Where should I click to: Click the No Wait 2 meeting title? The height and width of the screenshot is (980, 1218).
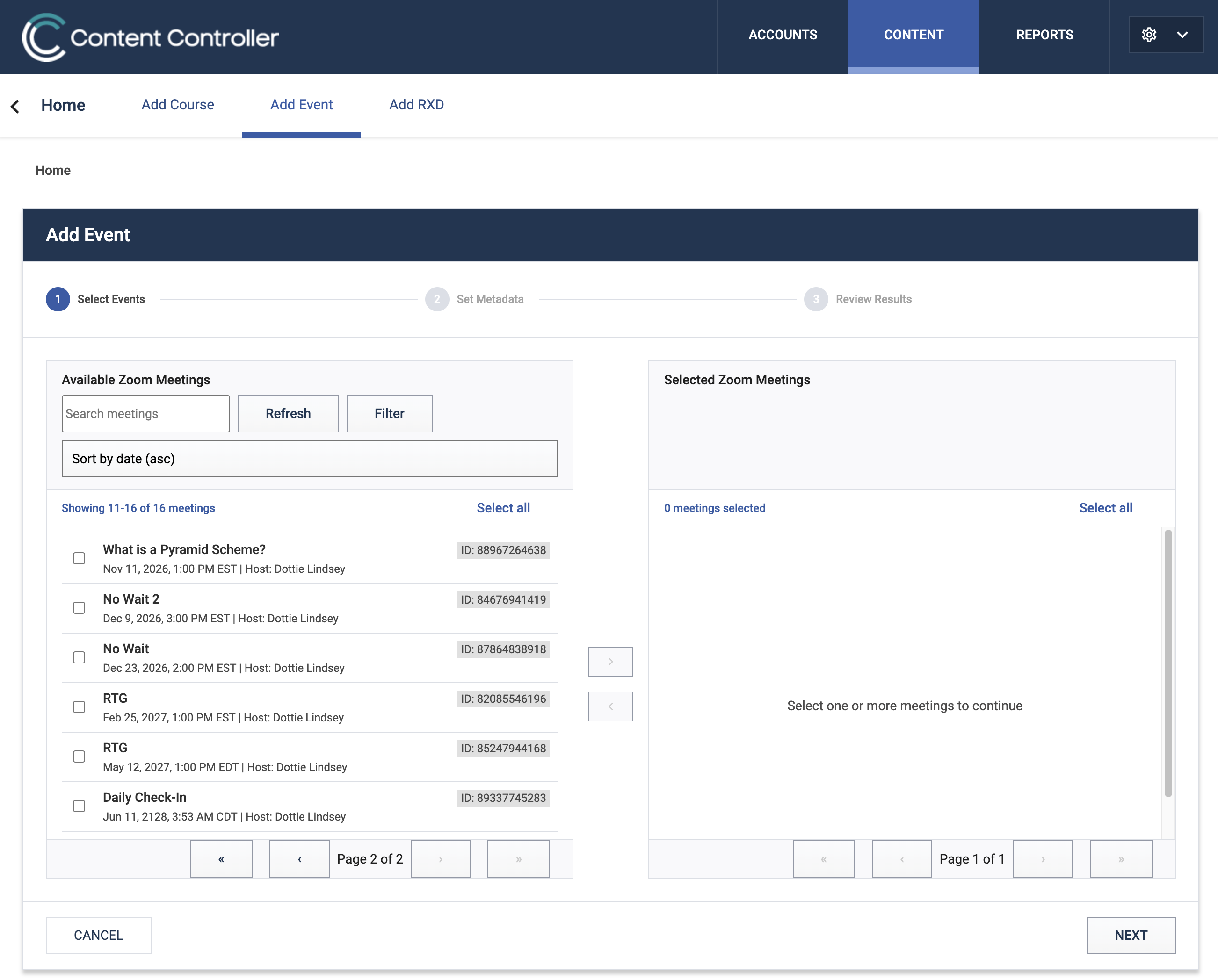click(131, 599)
